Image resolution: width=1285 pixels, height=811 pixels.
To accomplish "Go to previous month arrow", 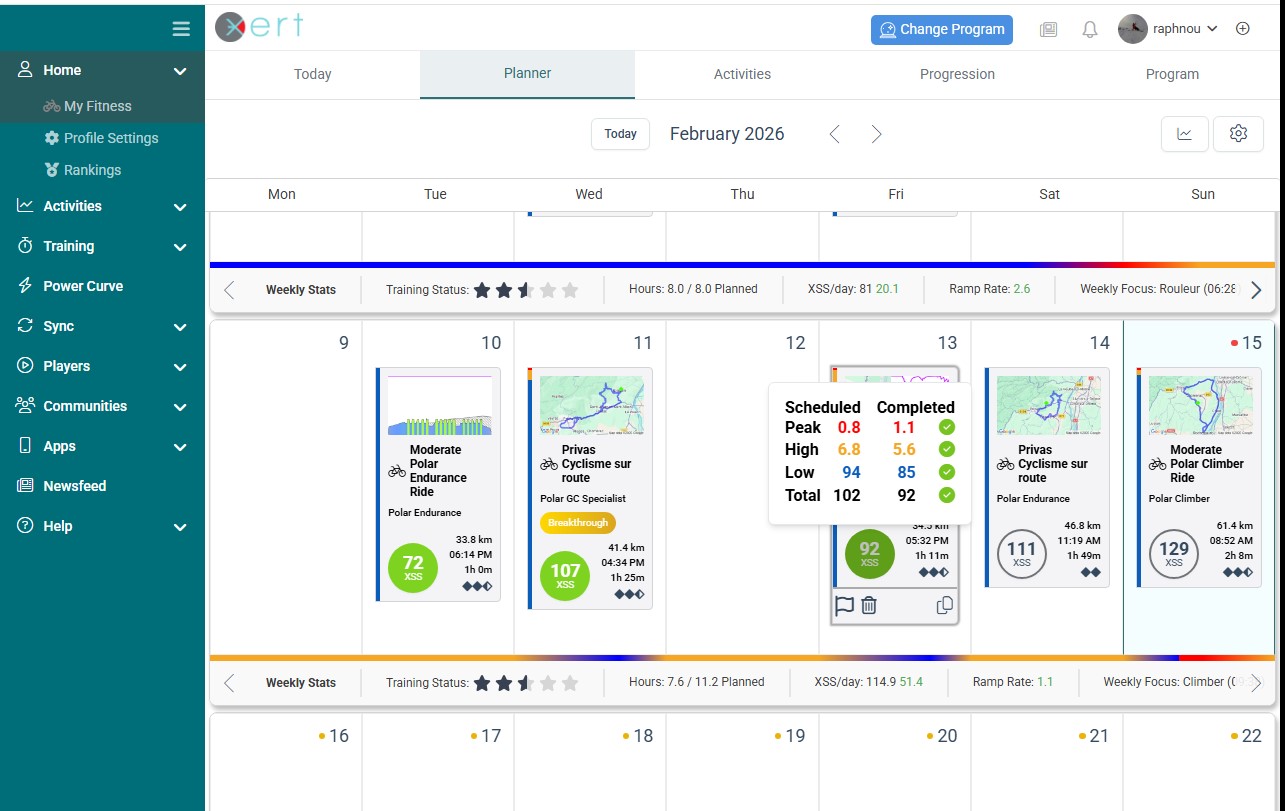I will pyautogui.click(x=835, y=134).
